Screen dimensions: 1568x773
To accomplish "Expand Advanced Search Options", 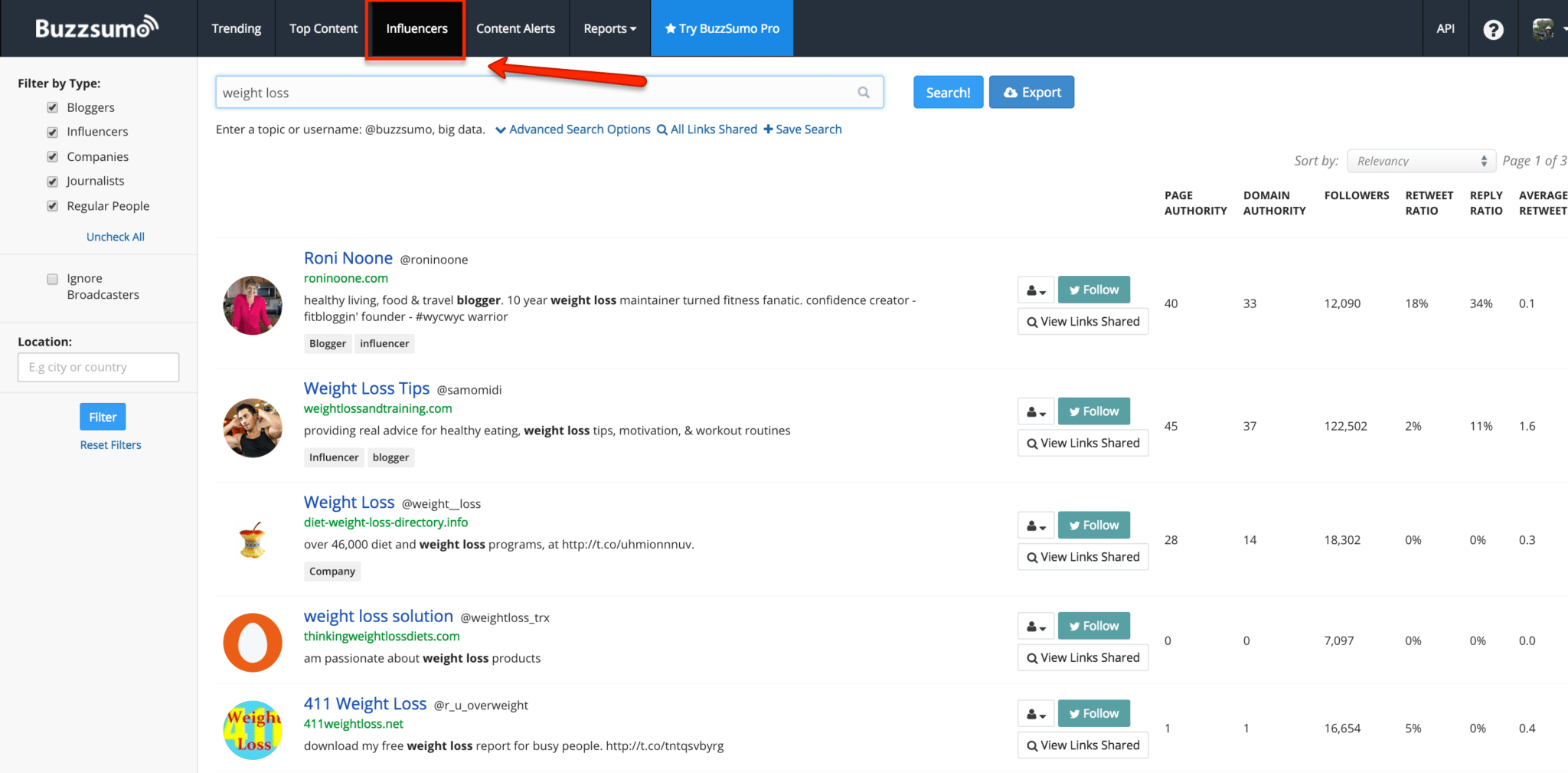I will point(573,129).
